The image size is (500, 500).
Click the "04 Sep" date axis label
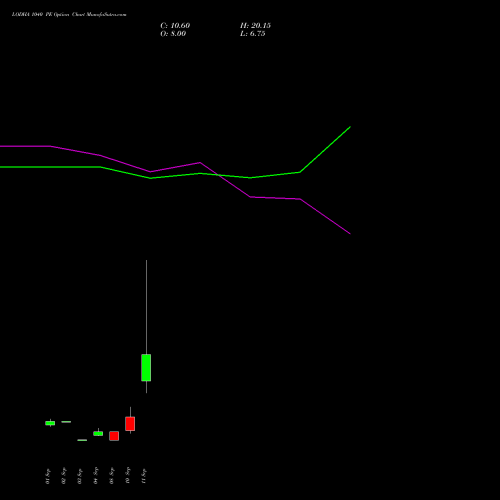[96, 476]
